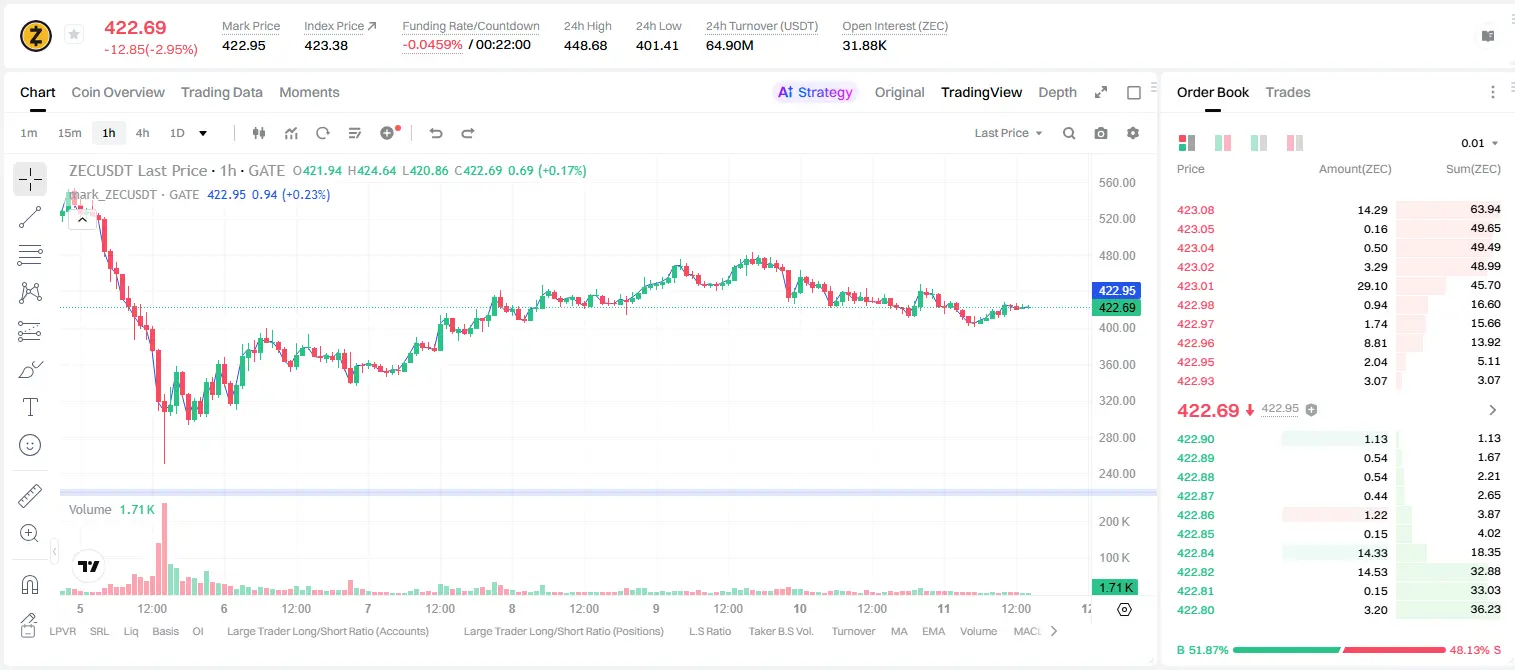Select the 1h timeframe
Viewport: 1515px width, 670px height.
(x=108, y=133)
